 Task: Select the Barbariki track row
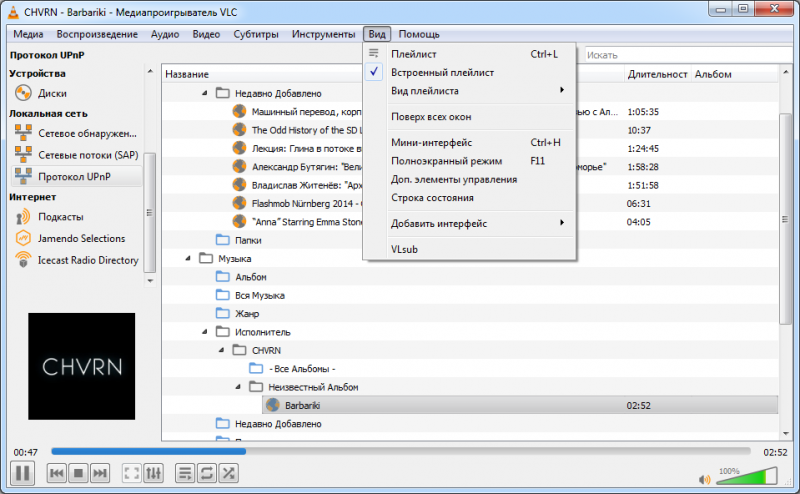[520, 405]
